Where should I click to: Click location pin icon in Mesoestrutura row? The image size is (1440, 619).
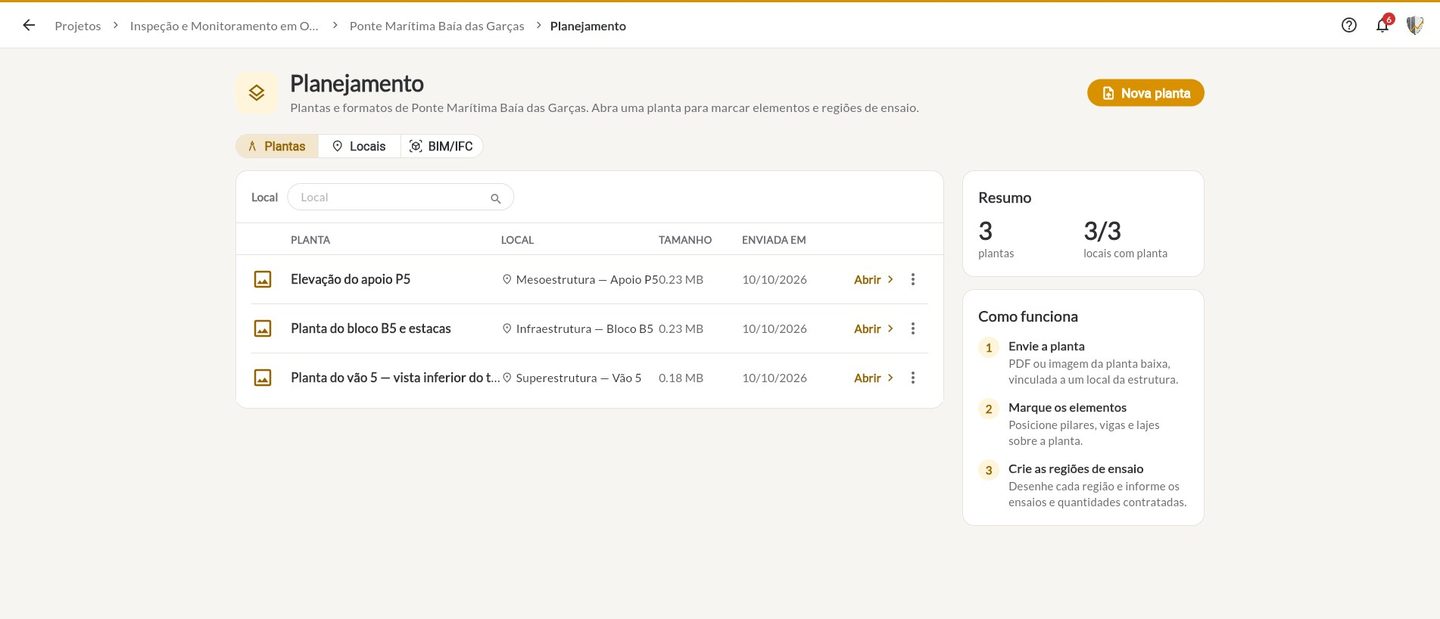[x=507, y=280]
